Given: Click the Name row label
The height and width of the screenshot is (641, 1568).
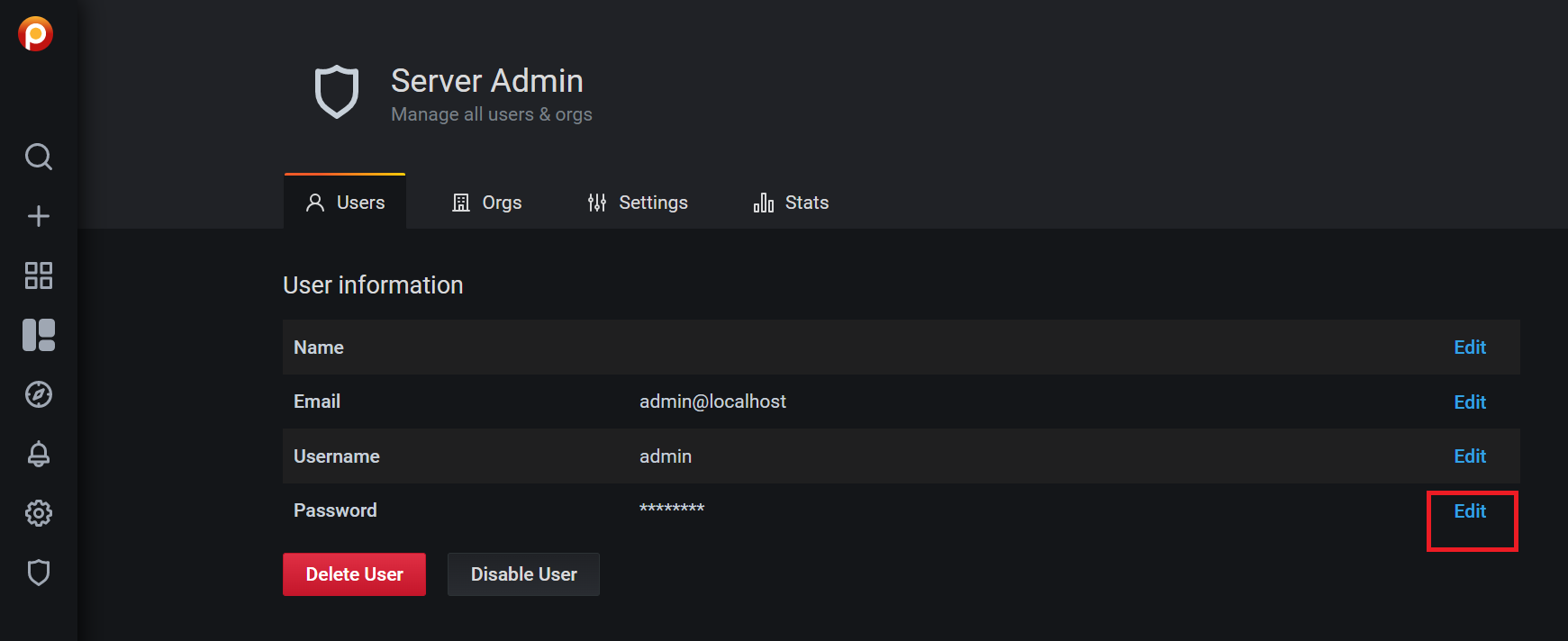Looking at the screenshot, I should click(x=319, y=348).
